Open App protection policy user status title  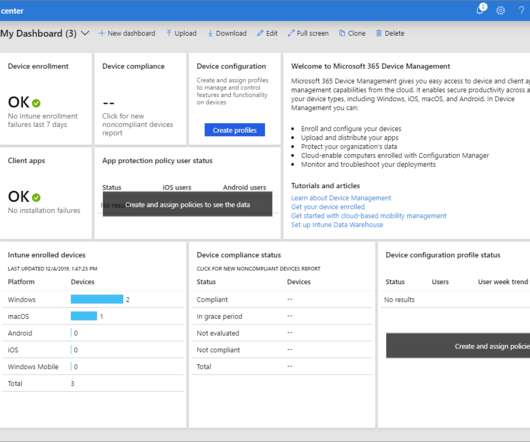[157, 161]
